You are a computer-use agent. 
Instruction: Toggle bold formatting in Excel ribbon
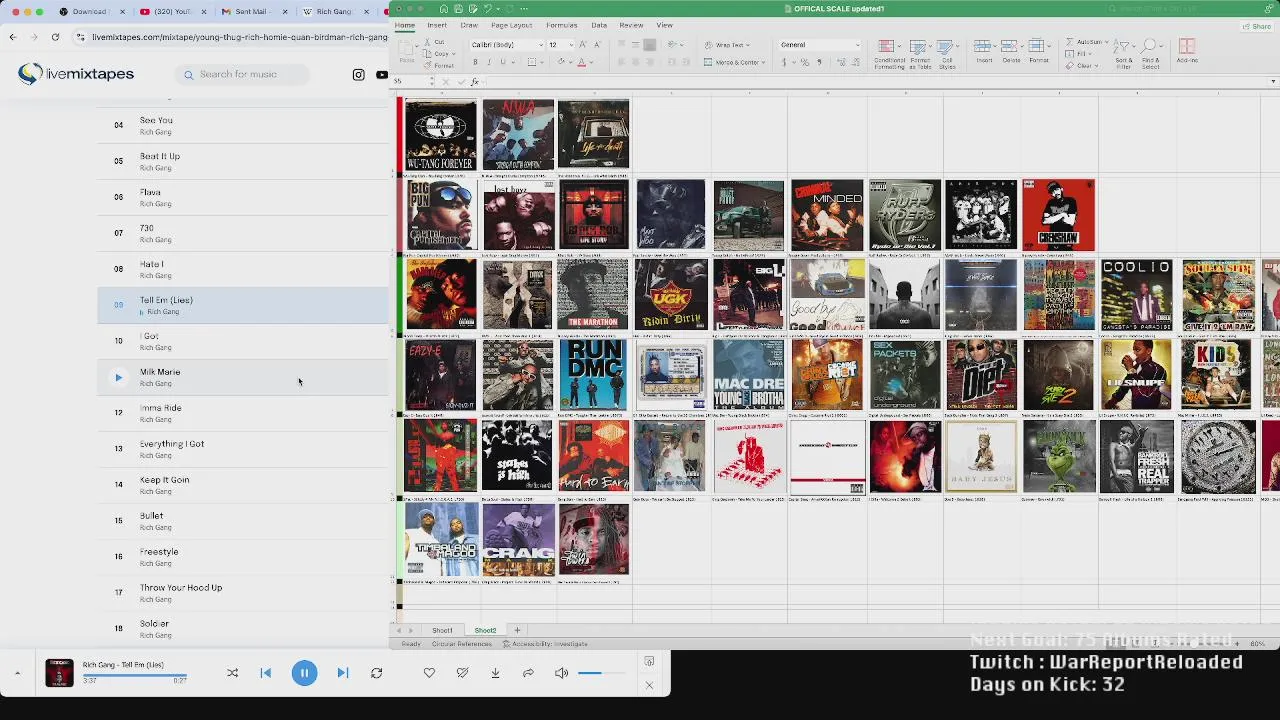(475, 62)
